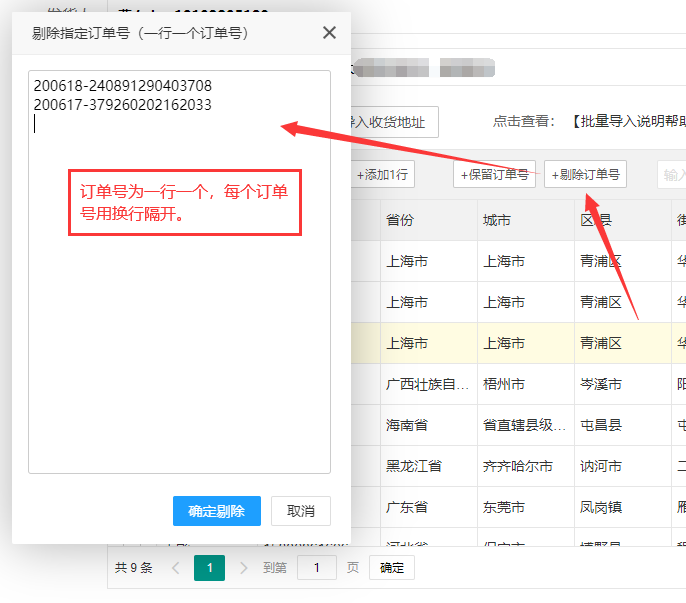This screenshot has width=686, height=603.
Task: Select the 齐齐哈尔市 city cell
Action: 518,466
